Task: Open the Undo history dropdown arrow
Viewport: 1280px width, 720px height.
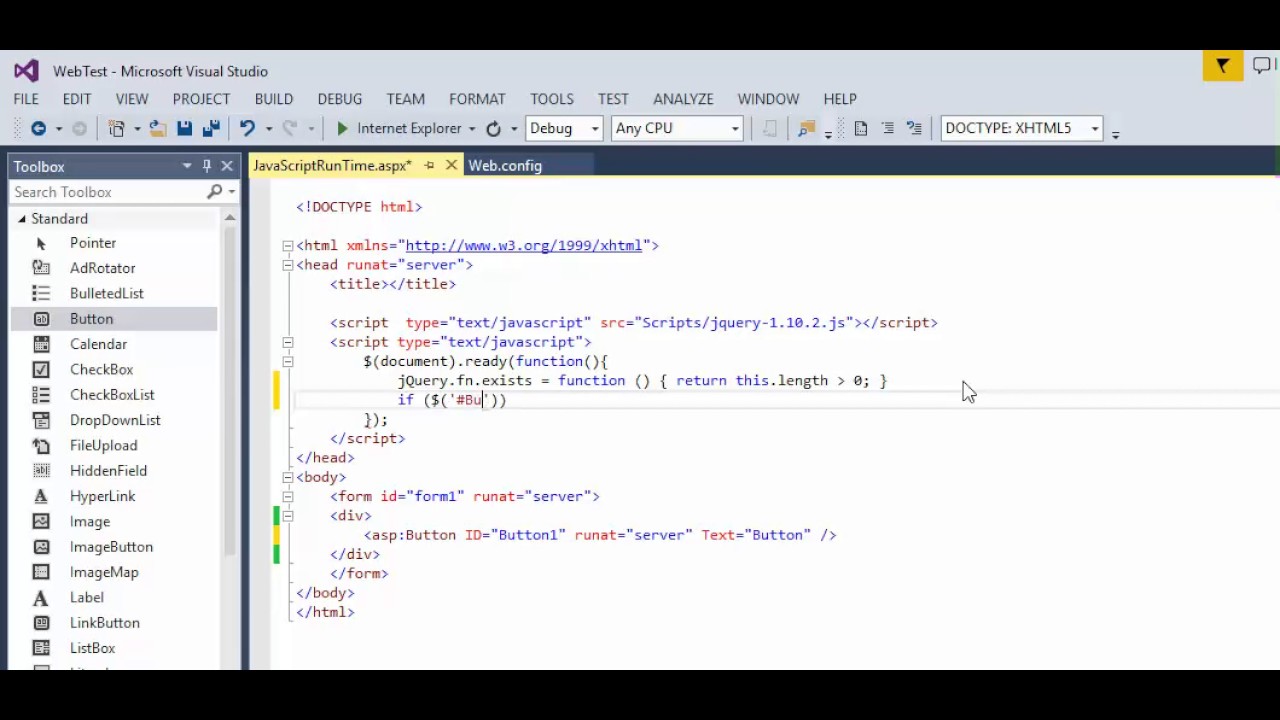Action: click(268, 128)
